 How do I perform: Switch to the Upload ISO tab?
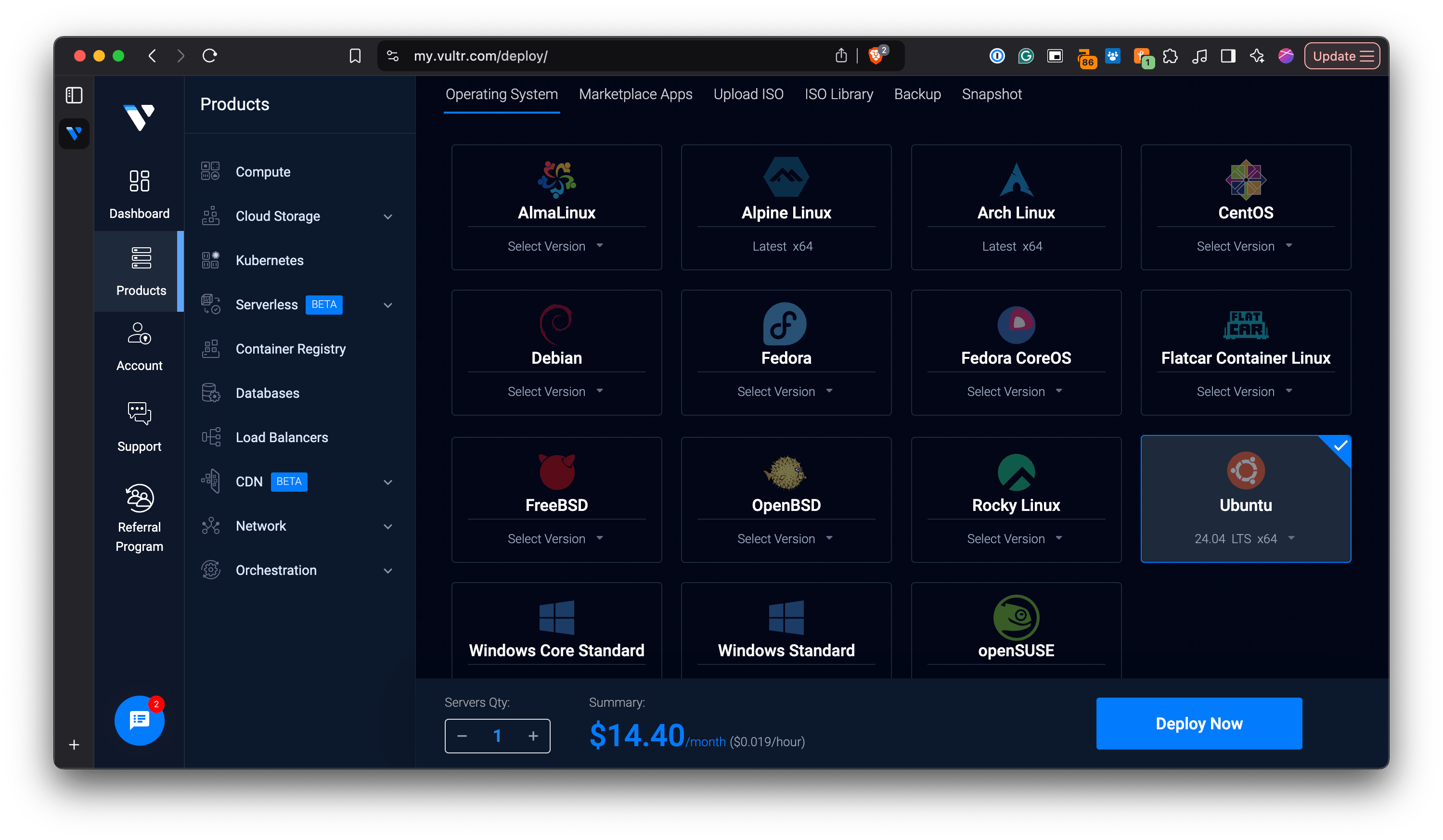pos(748,94)
